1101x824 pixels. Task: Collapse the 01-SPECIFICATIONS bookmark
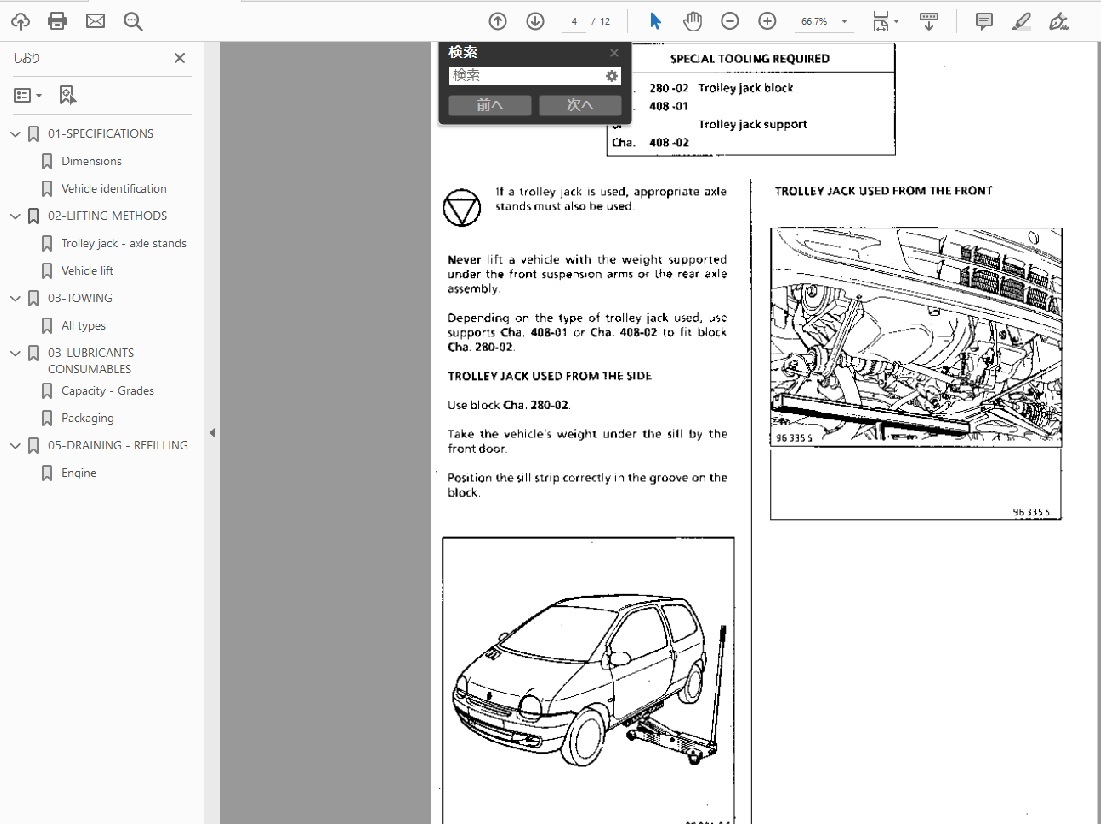(15, 134)
